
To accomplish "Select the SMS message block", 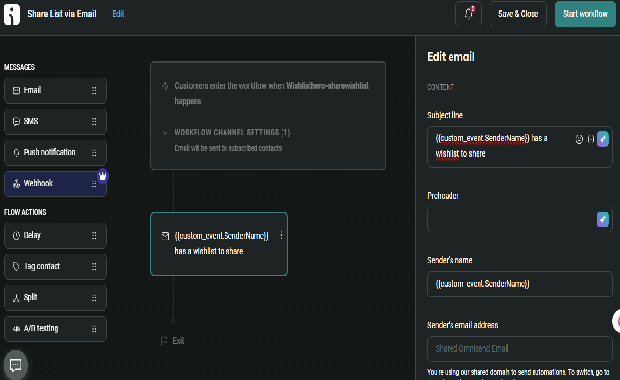I will 55,121.
